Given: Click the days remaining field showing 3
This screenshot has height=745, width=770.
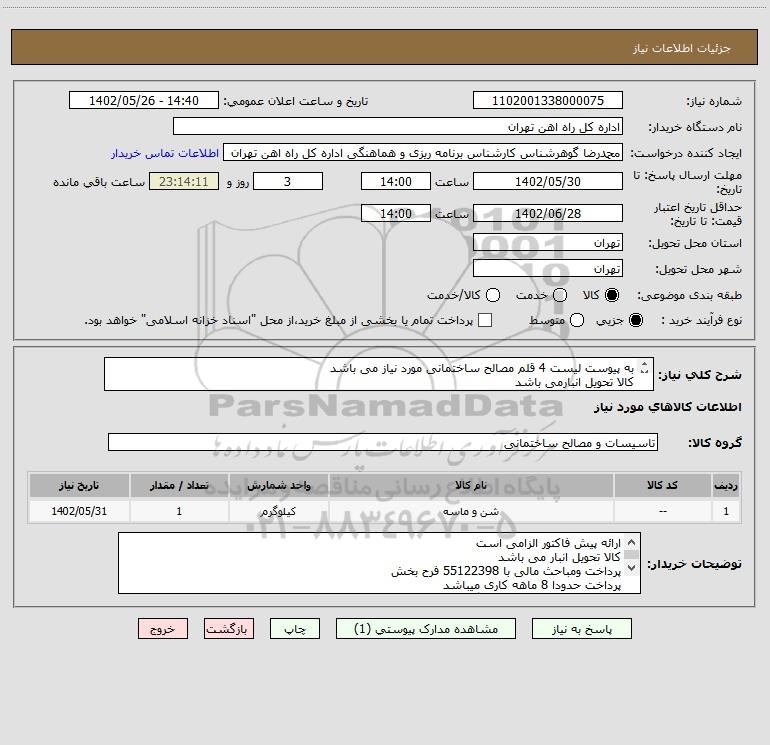Looking at the screenshot, I should (x=288, y=181).
